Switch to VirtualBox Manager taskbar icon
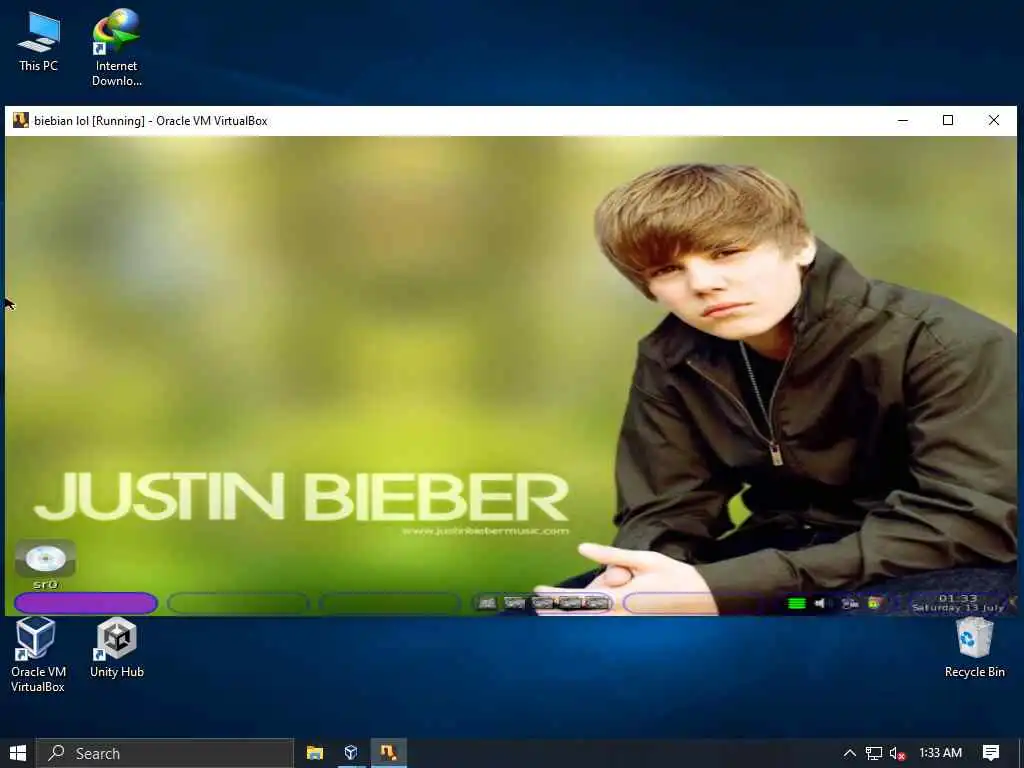 click(x=351, y=753)
